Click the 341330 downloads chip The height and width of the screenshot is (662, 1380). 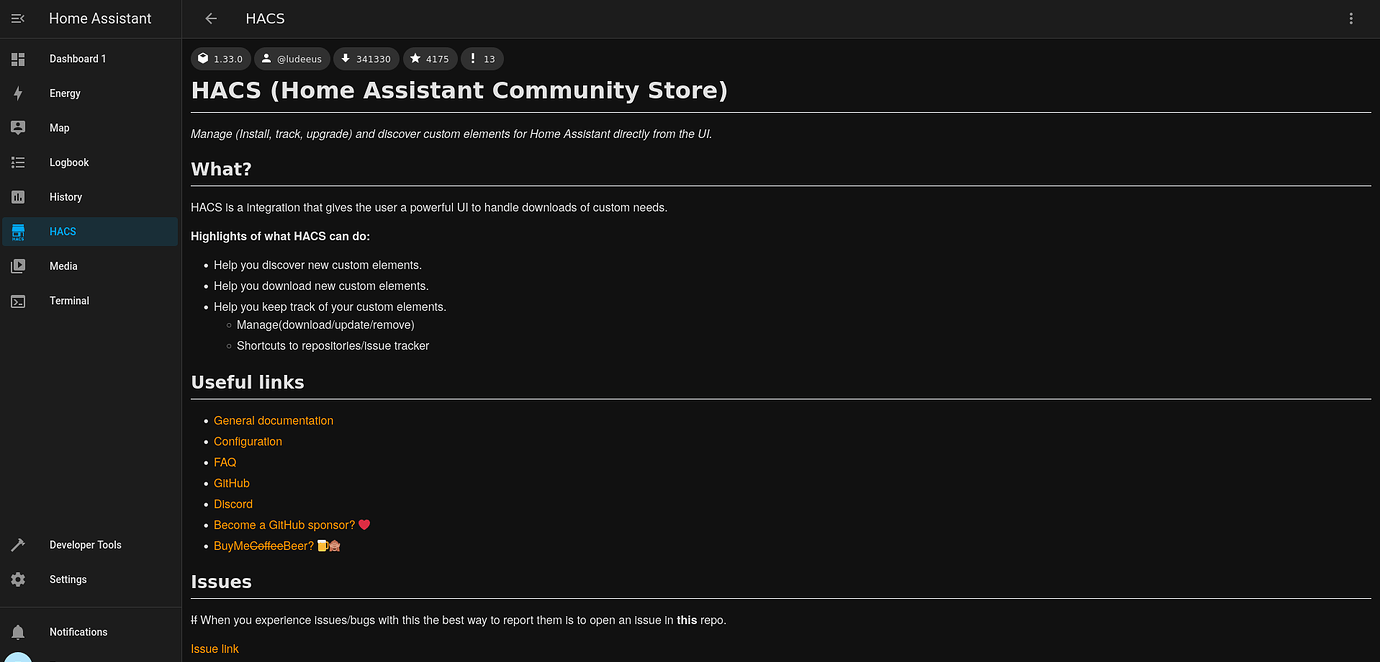(366, 59)
